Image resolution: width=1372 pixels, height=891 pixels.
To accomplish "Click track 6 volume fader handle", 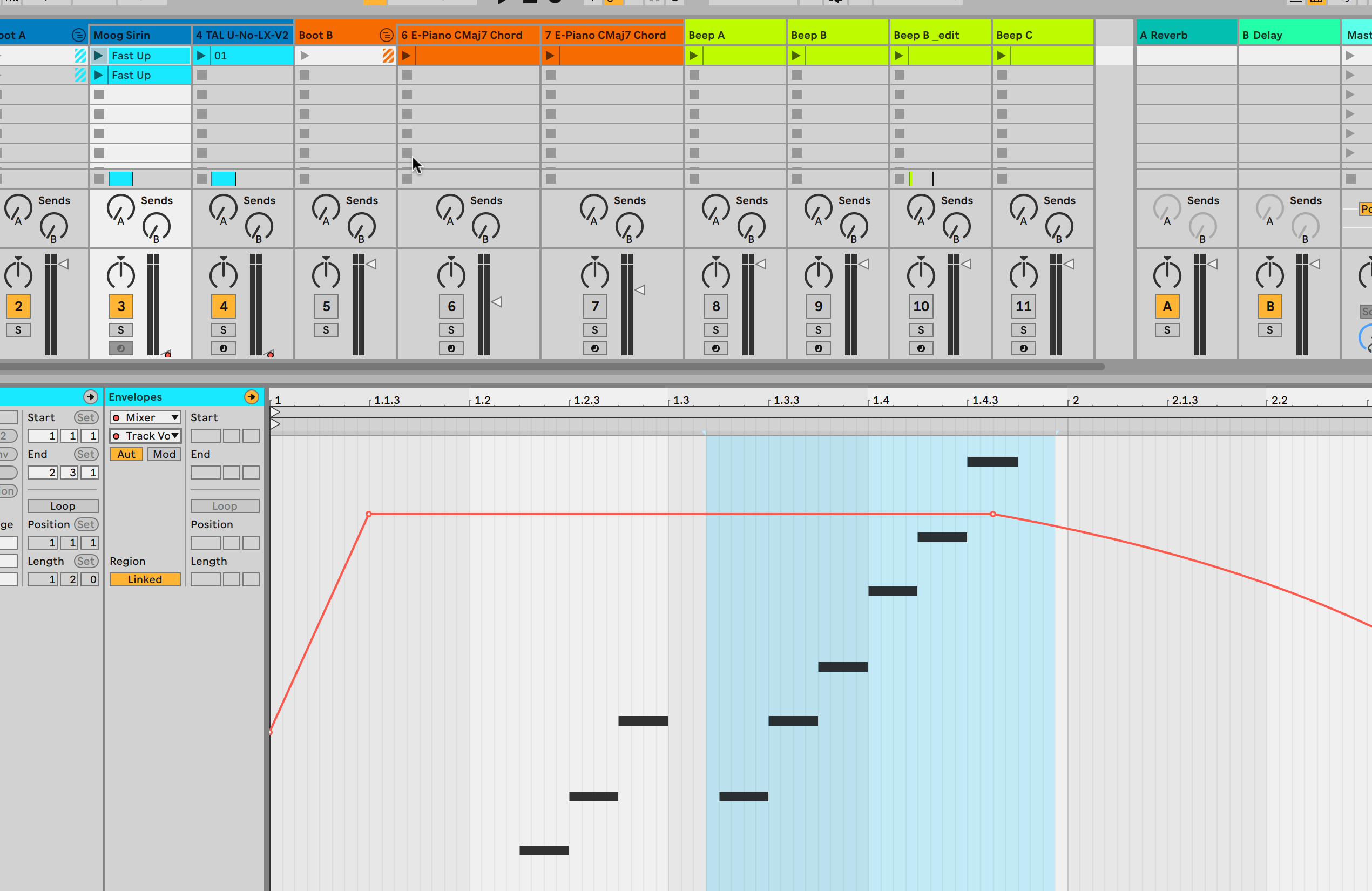I will 497,302.
